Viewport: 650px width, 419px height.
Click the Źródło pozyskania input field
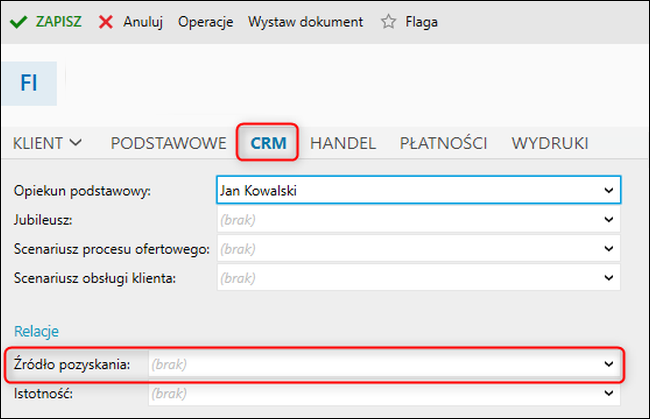[x=384, y=364]
